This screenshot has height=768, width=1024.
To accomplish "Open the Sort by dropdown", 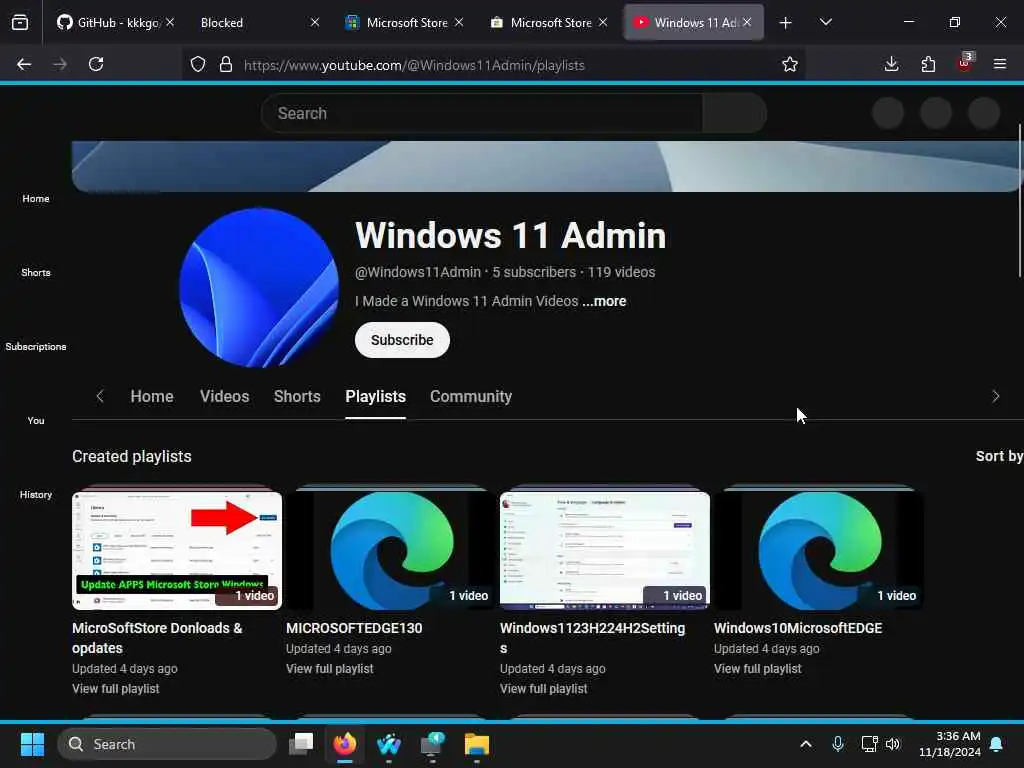I will (999, 456).
